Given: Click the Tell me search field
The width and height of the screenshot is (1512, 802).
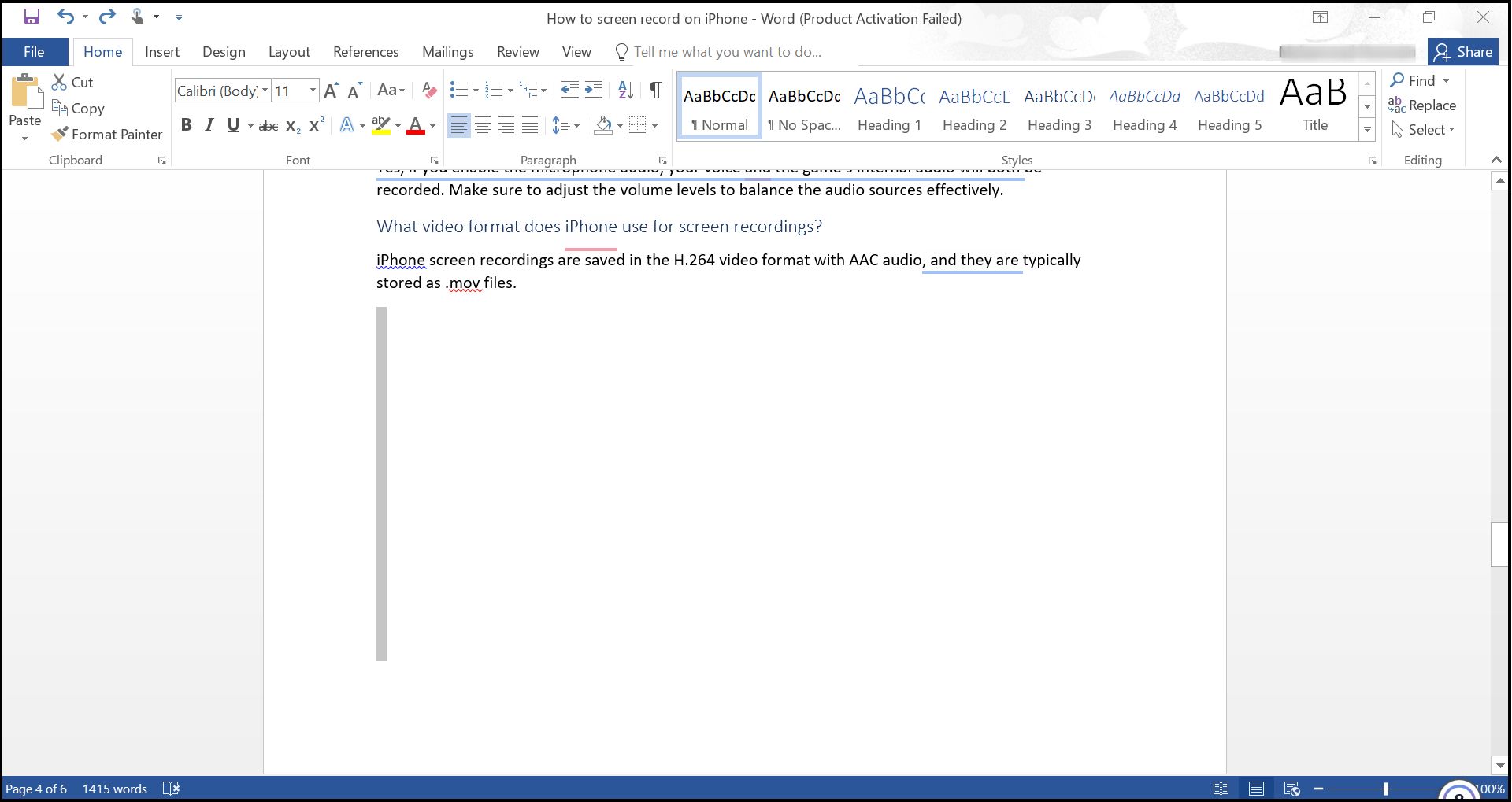Looking at the screenshot, I should pyautogui.click(x=727, y=52).
